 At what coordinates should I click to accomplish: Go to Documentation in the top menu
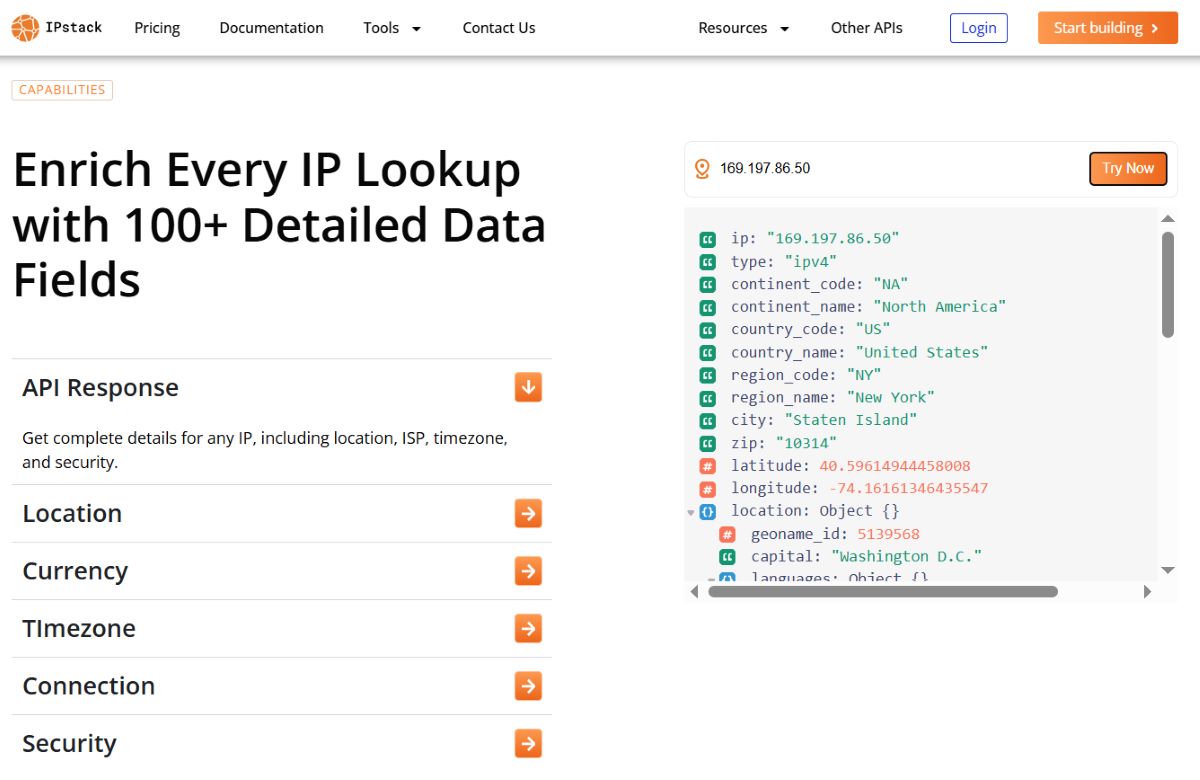point(271,27)
